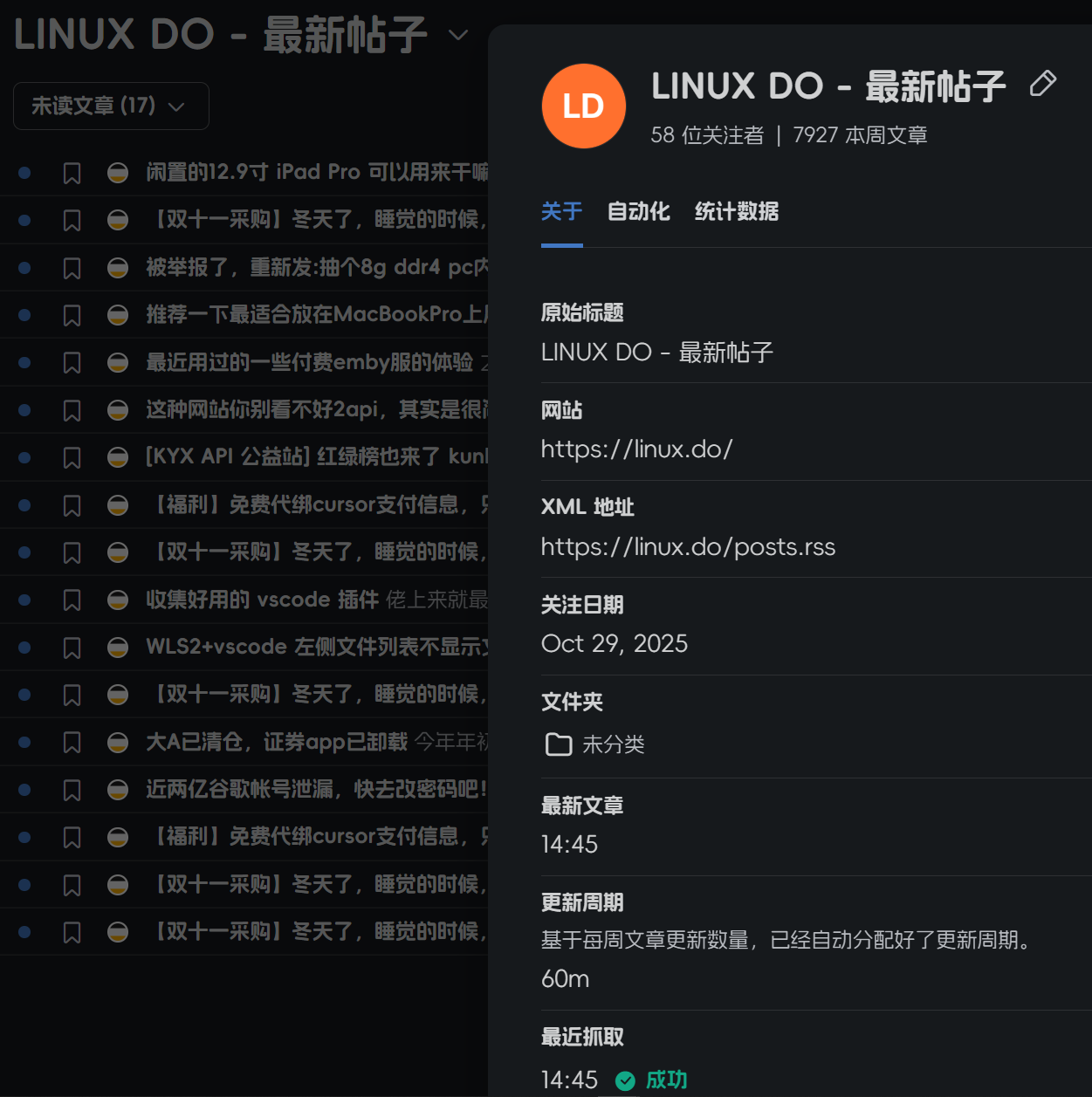
Task: Click the follow date Oct 29, 2025
Action: [x=615, y=644]
